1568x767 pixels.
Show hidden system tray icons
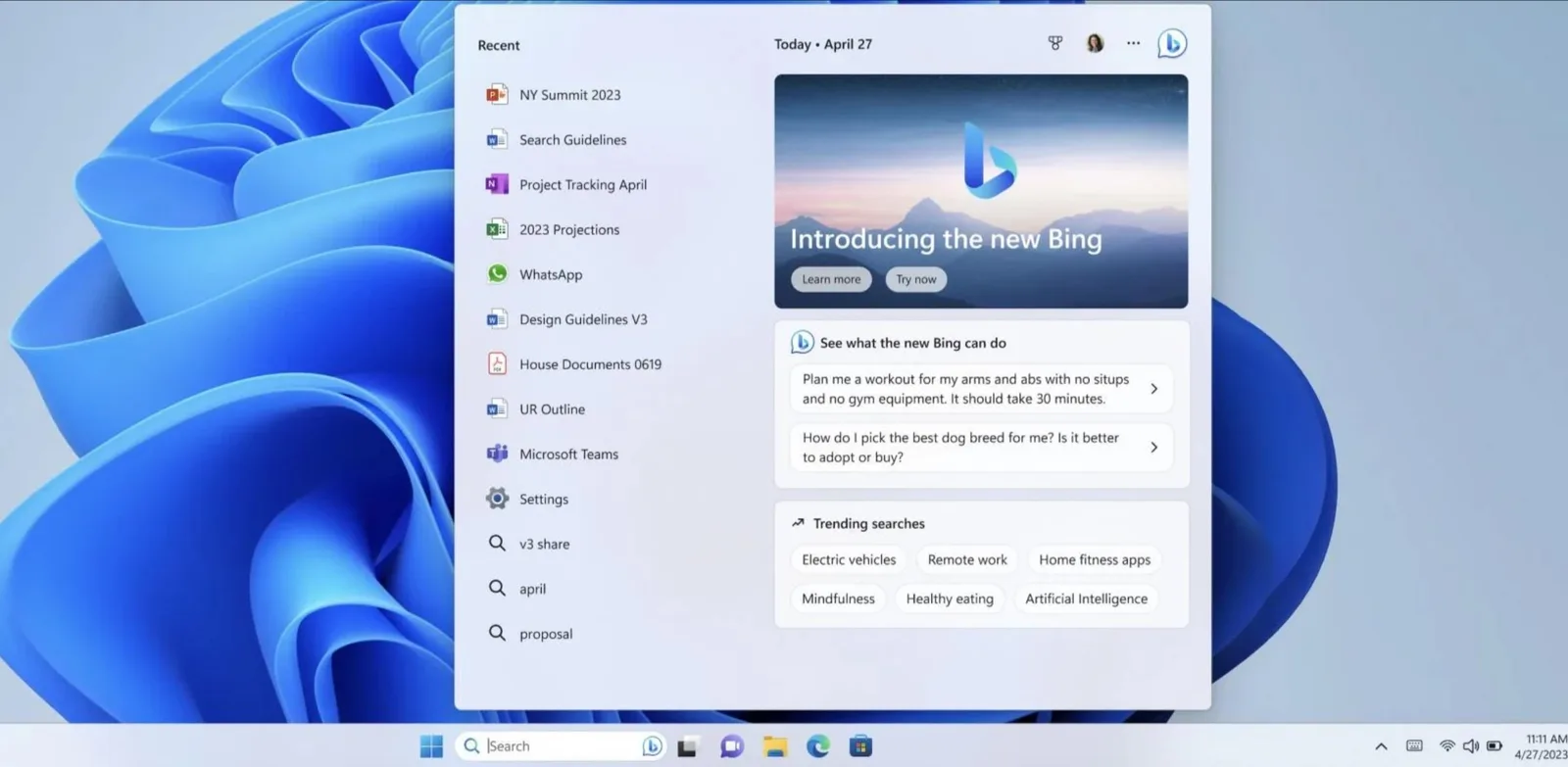(x=1381, y=746)
